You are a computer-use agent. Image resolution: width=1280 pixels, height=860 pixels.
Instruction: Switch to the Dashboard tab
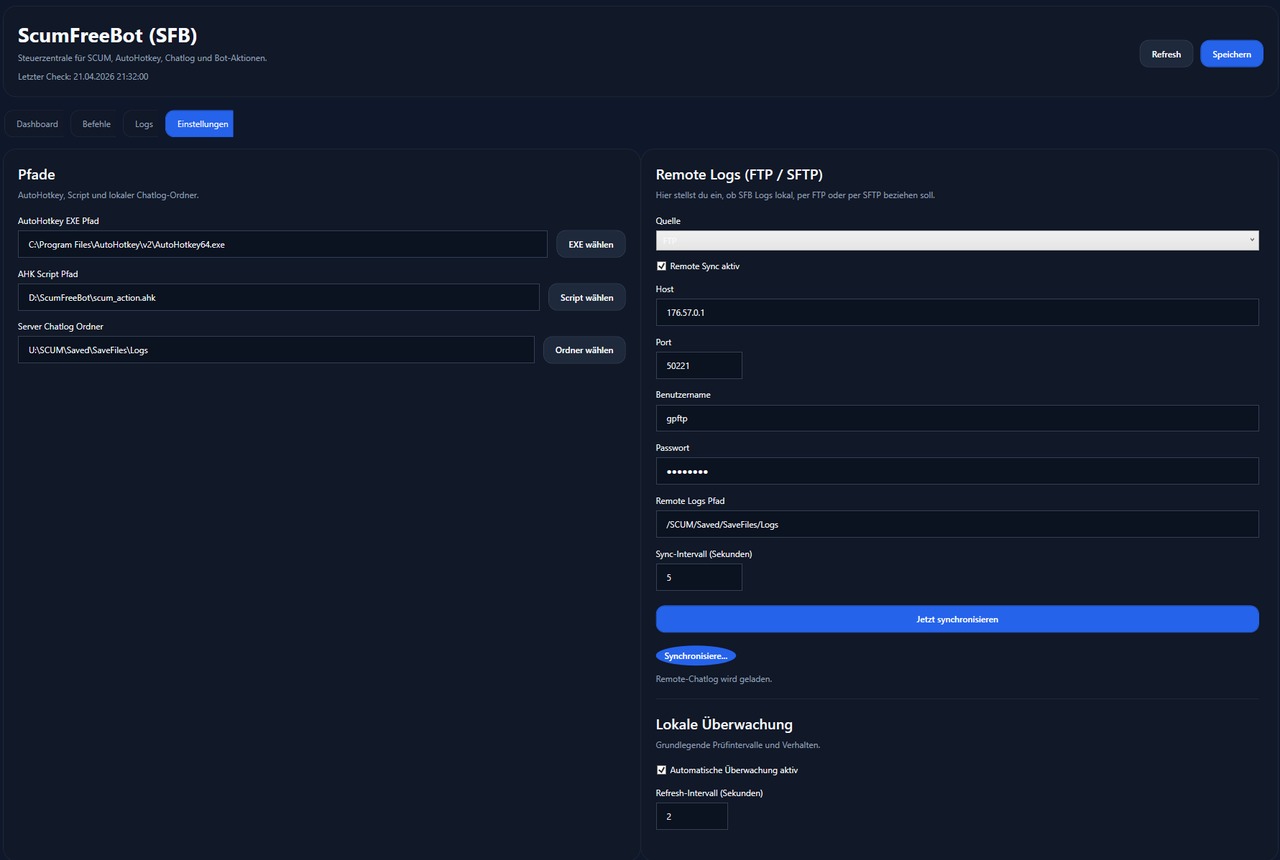click(37, 124)
